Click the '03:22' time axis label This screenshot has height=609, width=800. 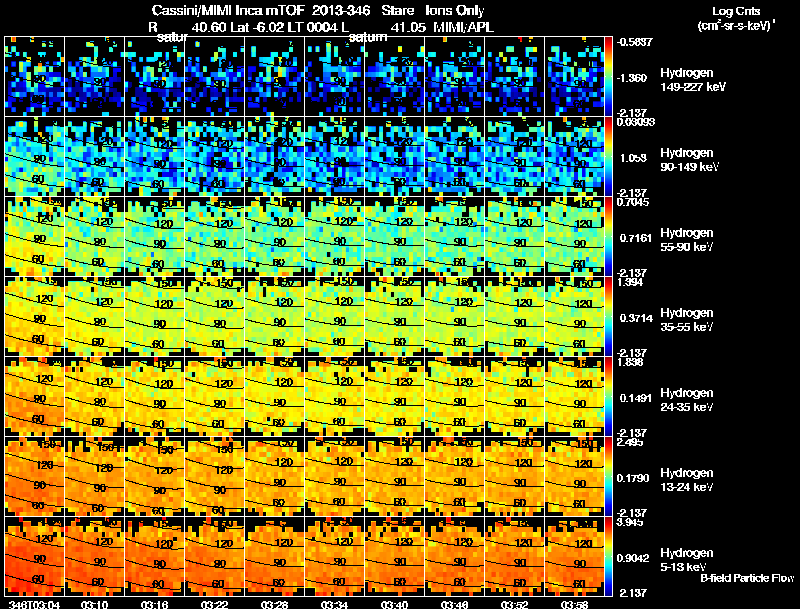pos(215,604)
